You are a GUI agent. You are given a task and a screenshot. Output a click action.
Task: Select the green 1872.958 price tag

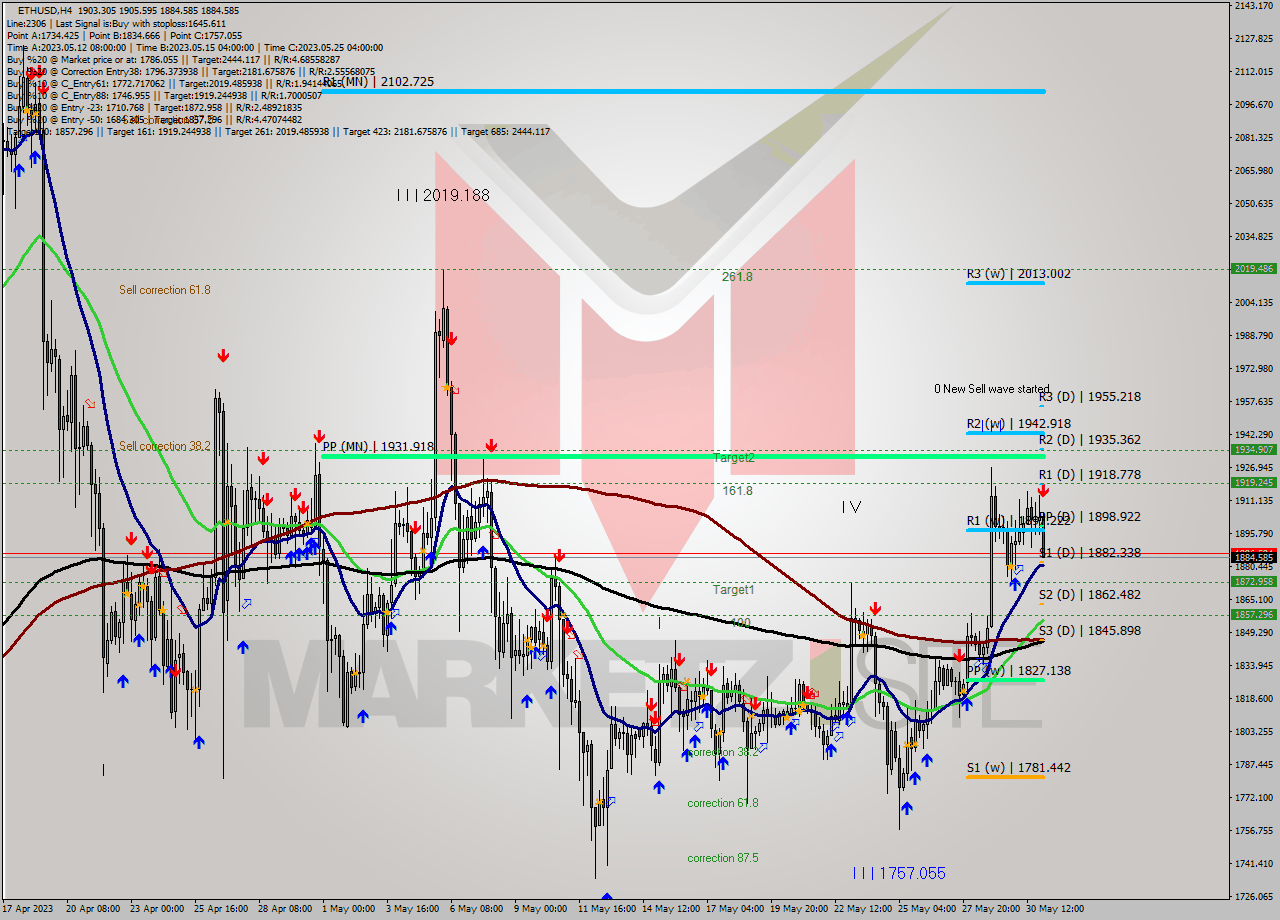[1254, 581]
